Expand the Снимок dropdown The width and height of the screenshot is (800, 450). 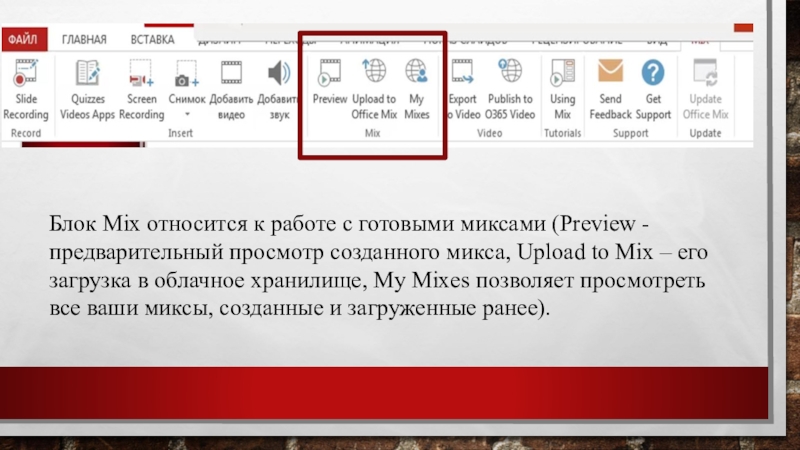[x=186, y=114]
